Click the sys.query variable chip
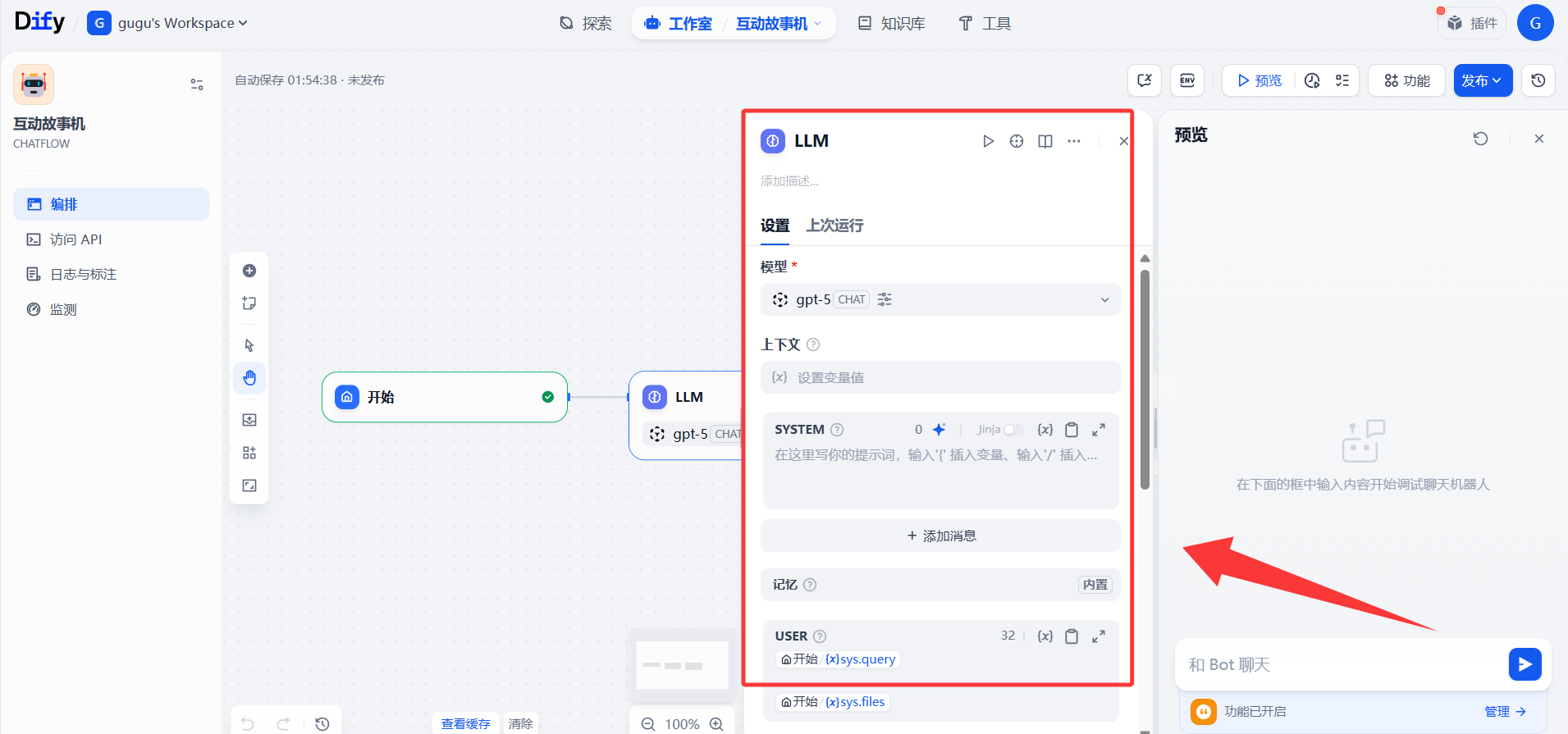1568x734 pixels. [x=838, y=659]
